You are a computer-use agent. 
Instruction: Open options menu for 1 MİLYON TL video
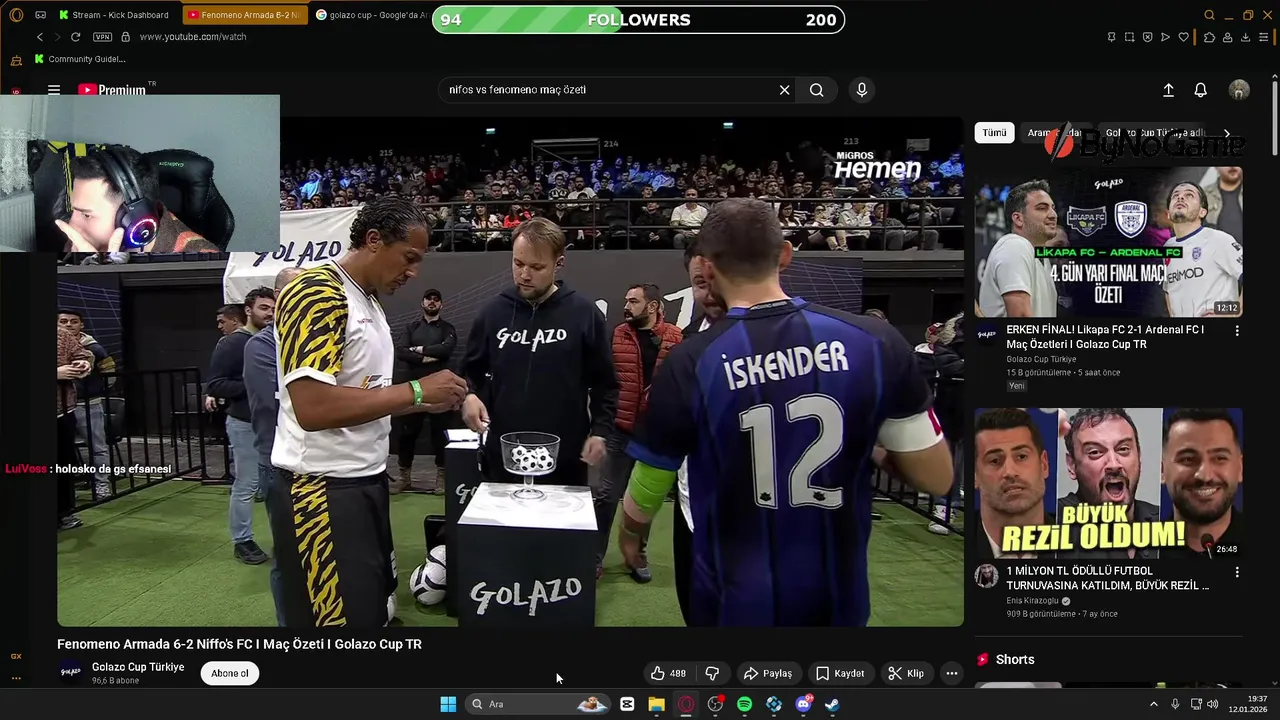(1237, 572)
